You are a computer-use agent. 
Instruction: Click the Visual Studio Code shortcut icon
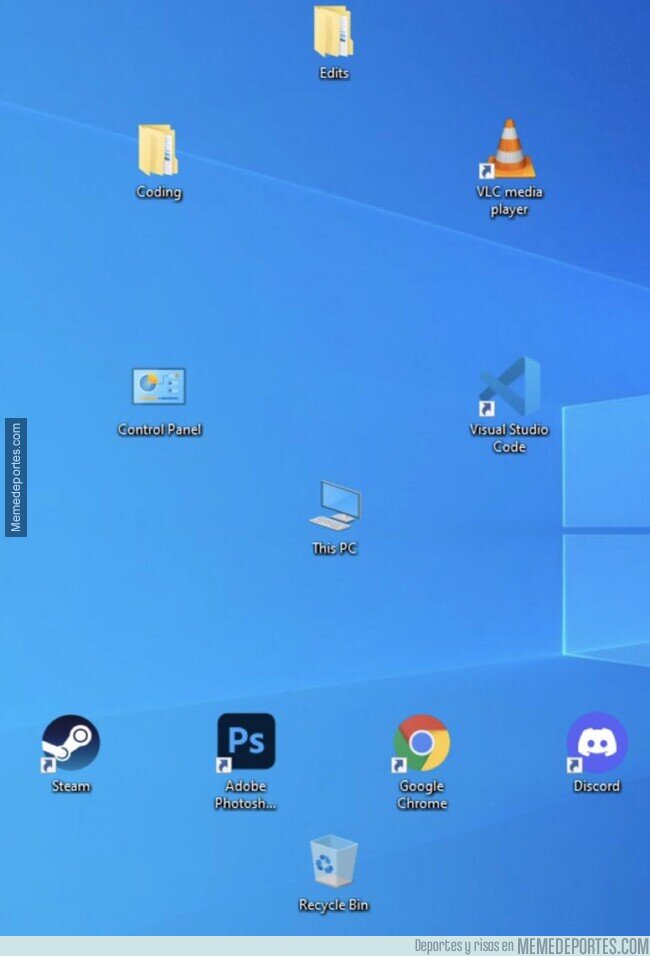point(510,387)
